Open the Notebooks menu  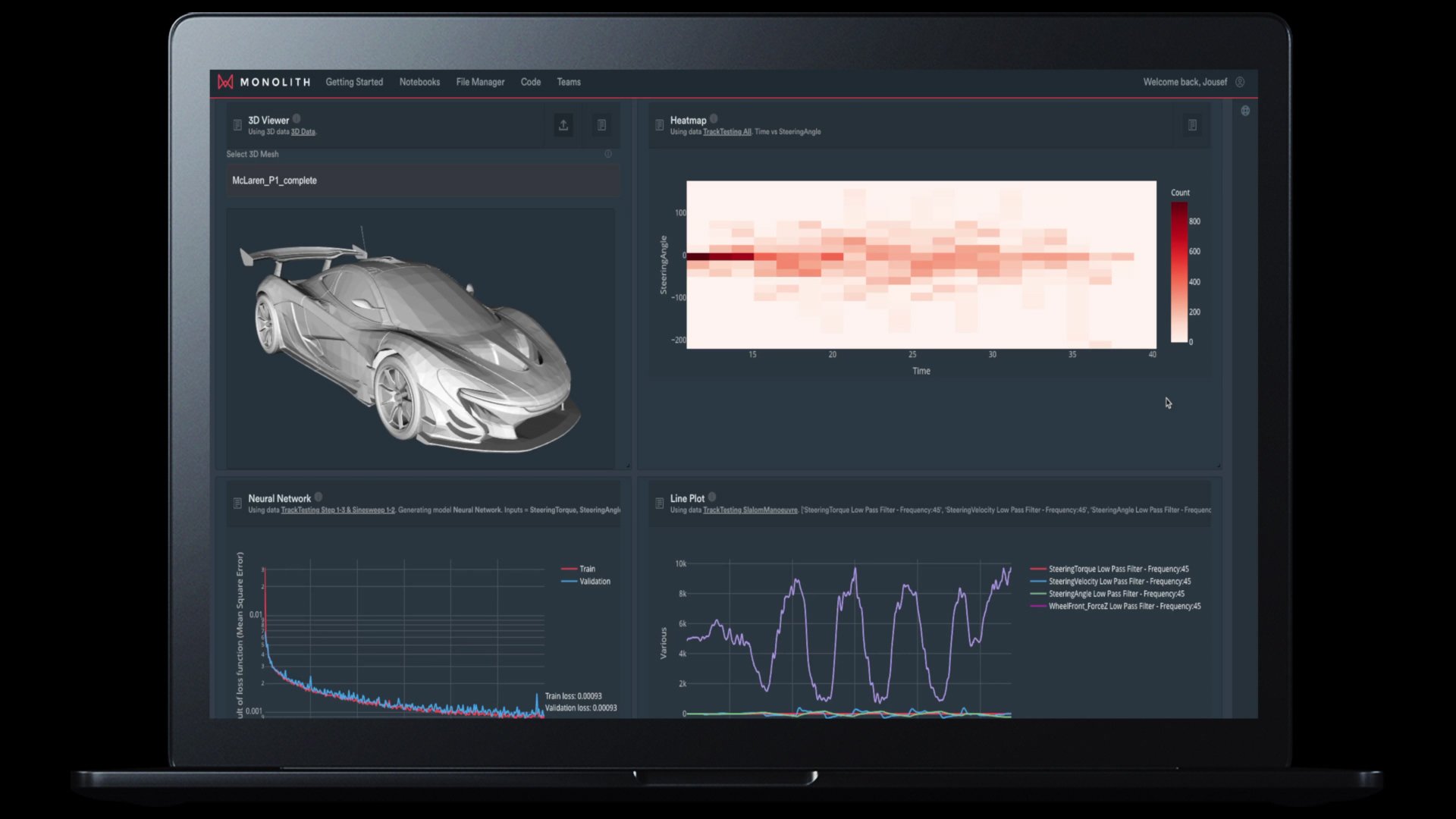[419, 82]
